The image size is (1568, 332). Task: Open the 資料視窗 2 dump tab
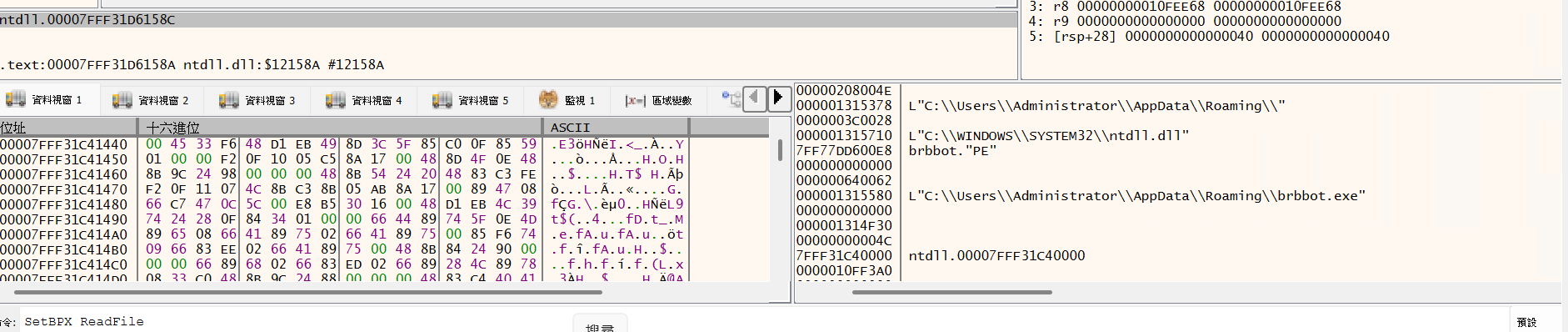151,100
